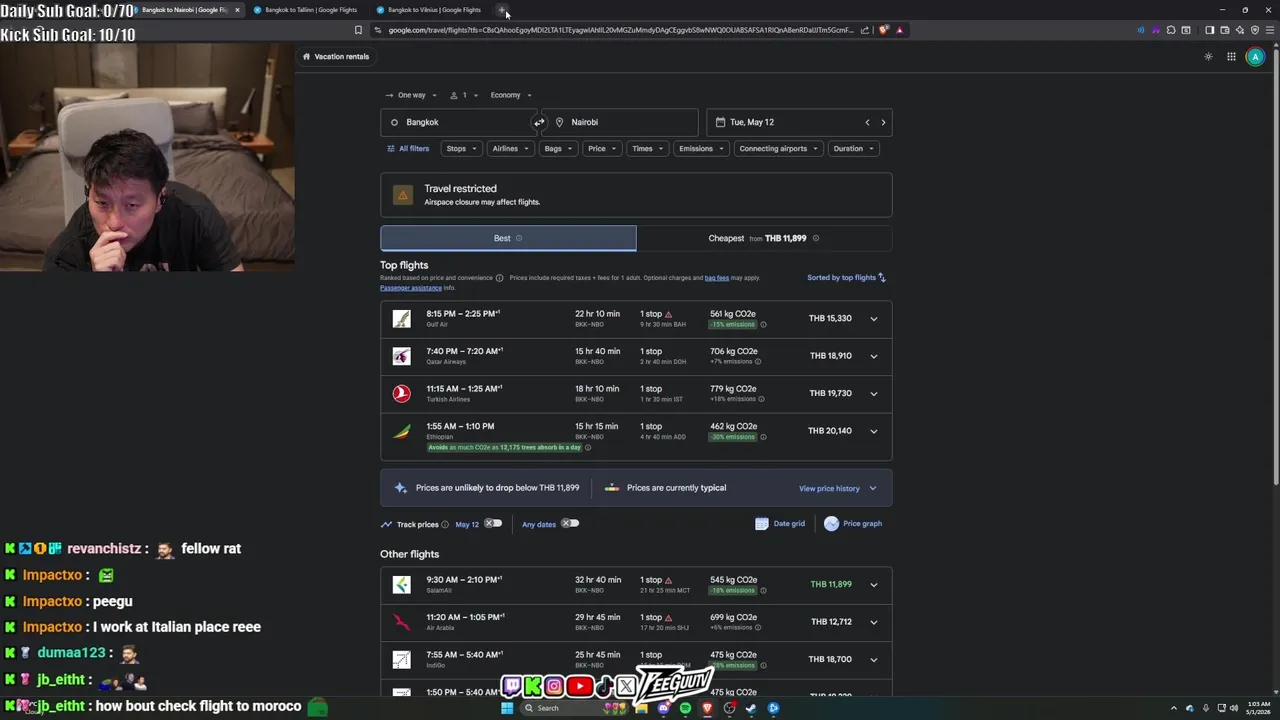
Task: Open One way trip type dropdown
Action: click(411, 95)
